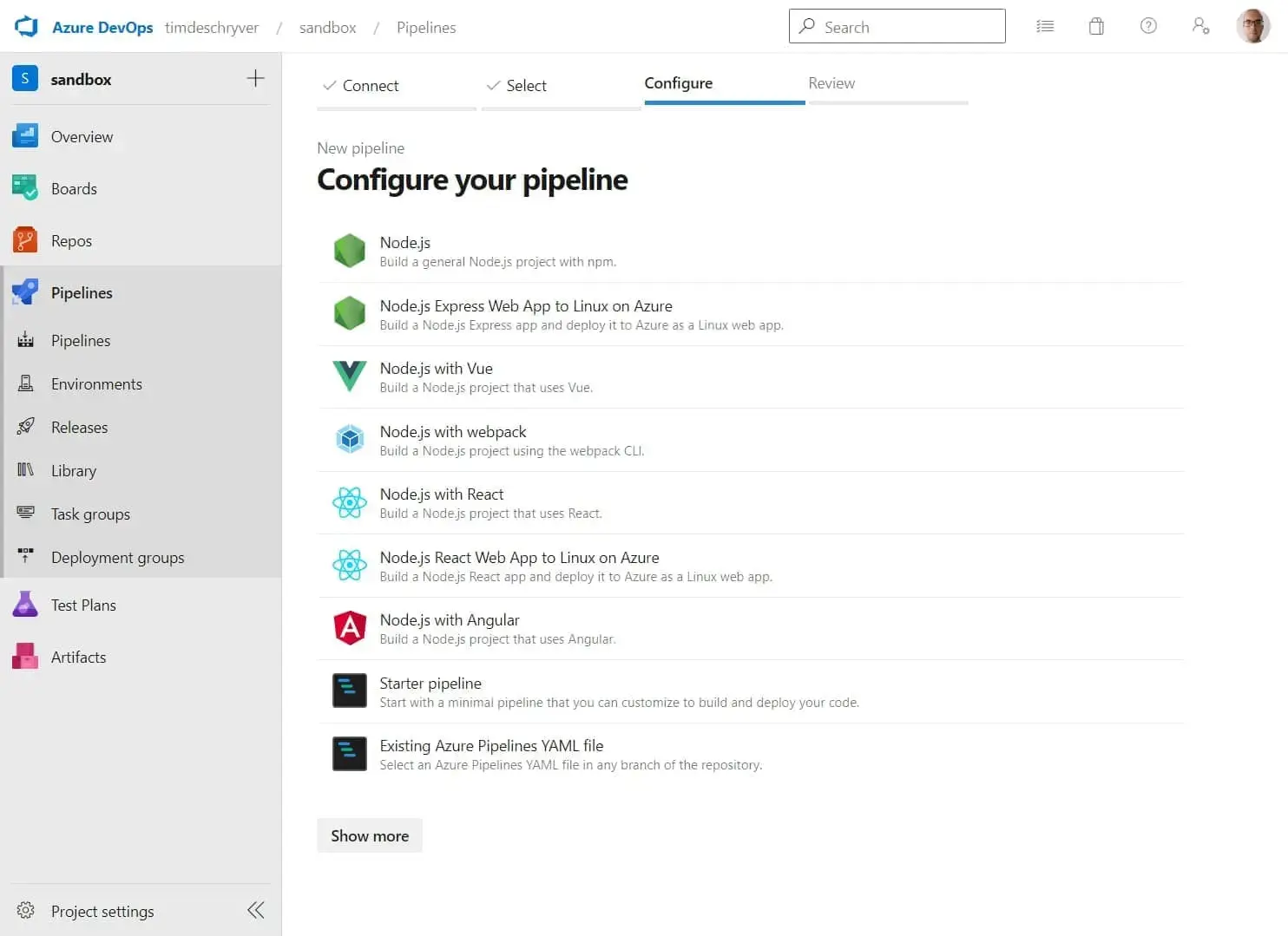Image resolution: width=1288 pixels, height=936 pixels.
Task: Choose the Node.js pipeline template title
Action: coord(405,243)
